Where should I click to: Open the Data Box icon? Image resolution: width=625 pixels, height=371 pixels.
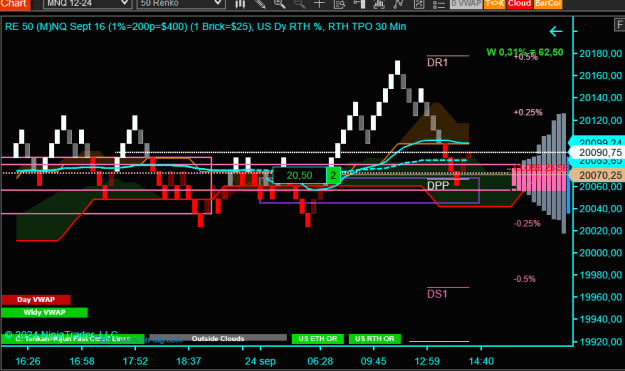339,4
